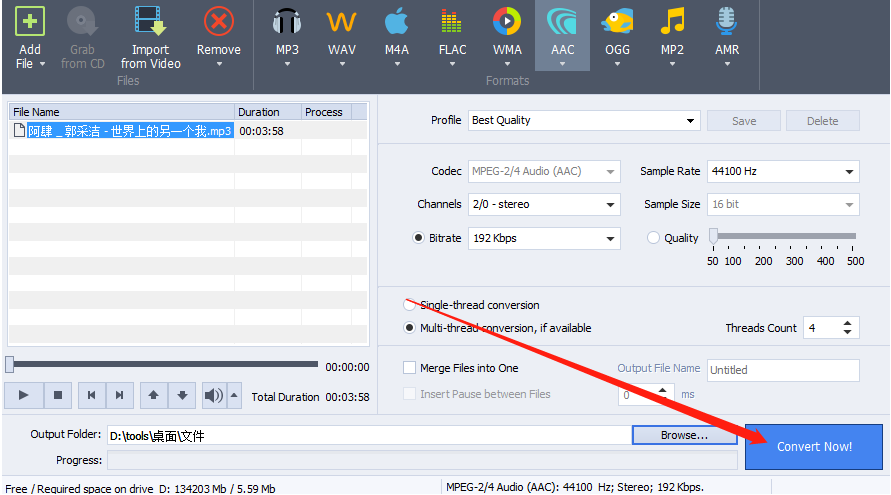Screen dimensions: 891x495
Task: Enable Merge Files into One checkbox
Action: pos(409,368)
